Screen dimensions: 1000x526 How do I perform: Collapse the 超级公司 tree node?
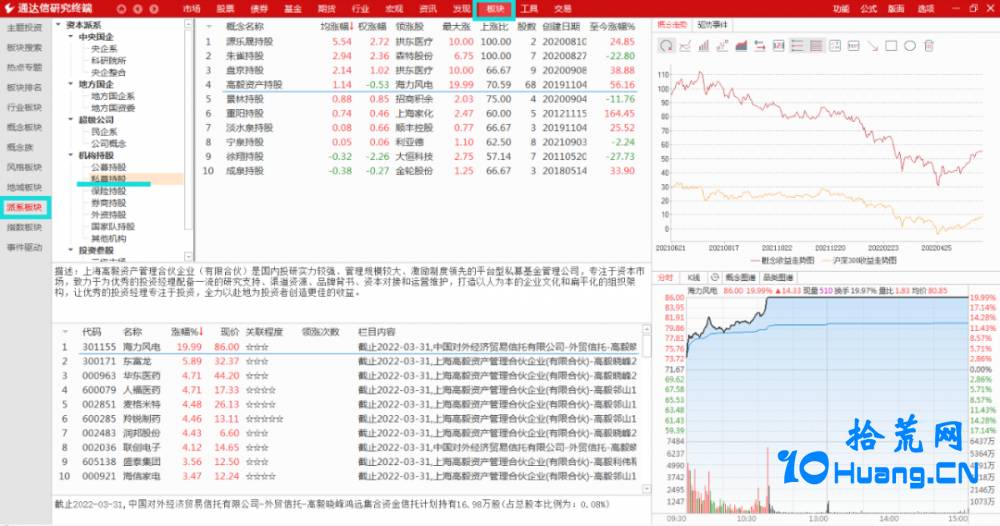[71, 120]
